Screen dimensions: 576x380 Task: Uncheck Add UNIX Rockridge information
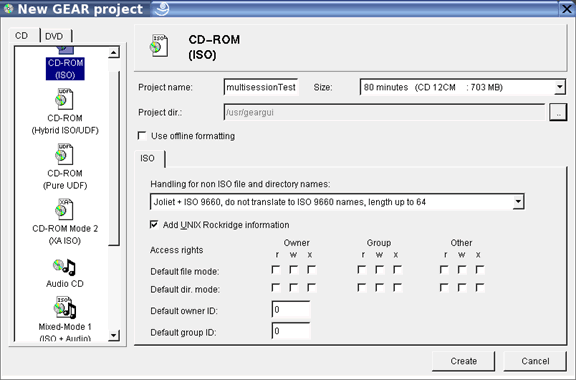coord(154,224)
